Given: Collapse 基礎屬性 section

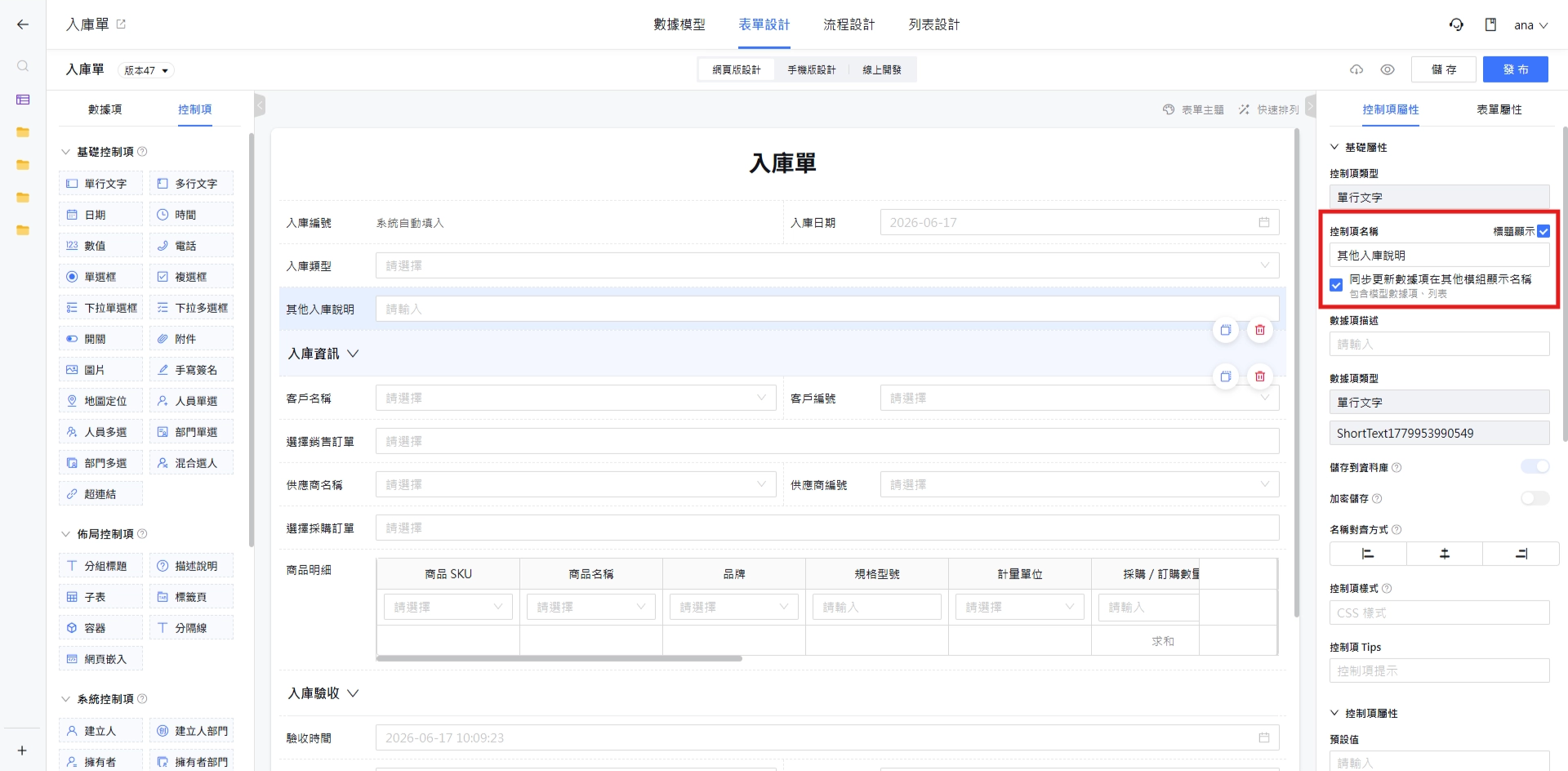Looking at the screenshot, I should [1334, 147].
